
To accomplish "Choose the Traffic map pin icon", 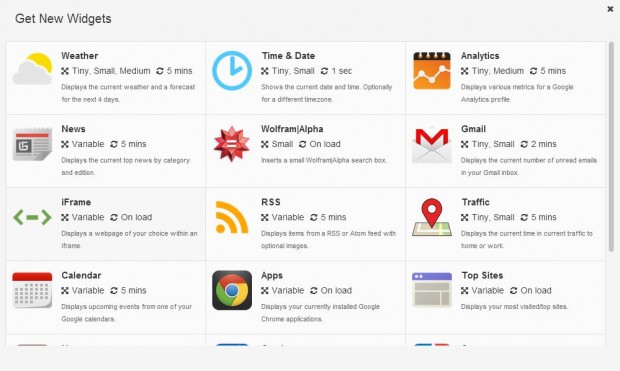I will (x=432, y=217).
